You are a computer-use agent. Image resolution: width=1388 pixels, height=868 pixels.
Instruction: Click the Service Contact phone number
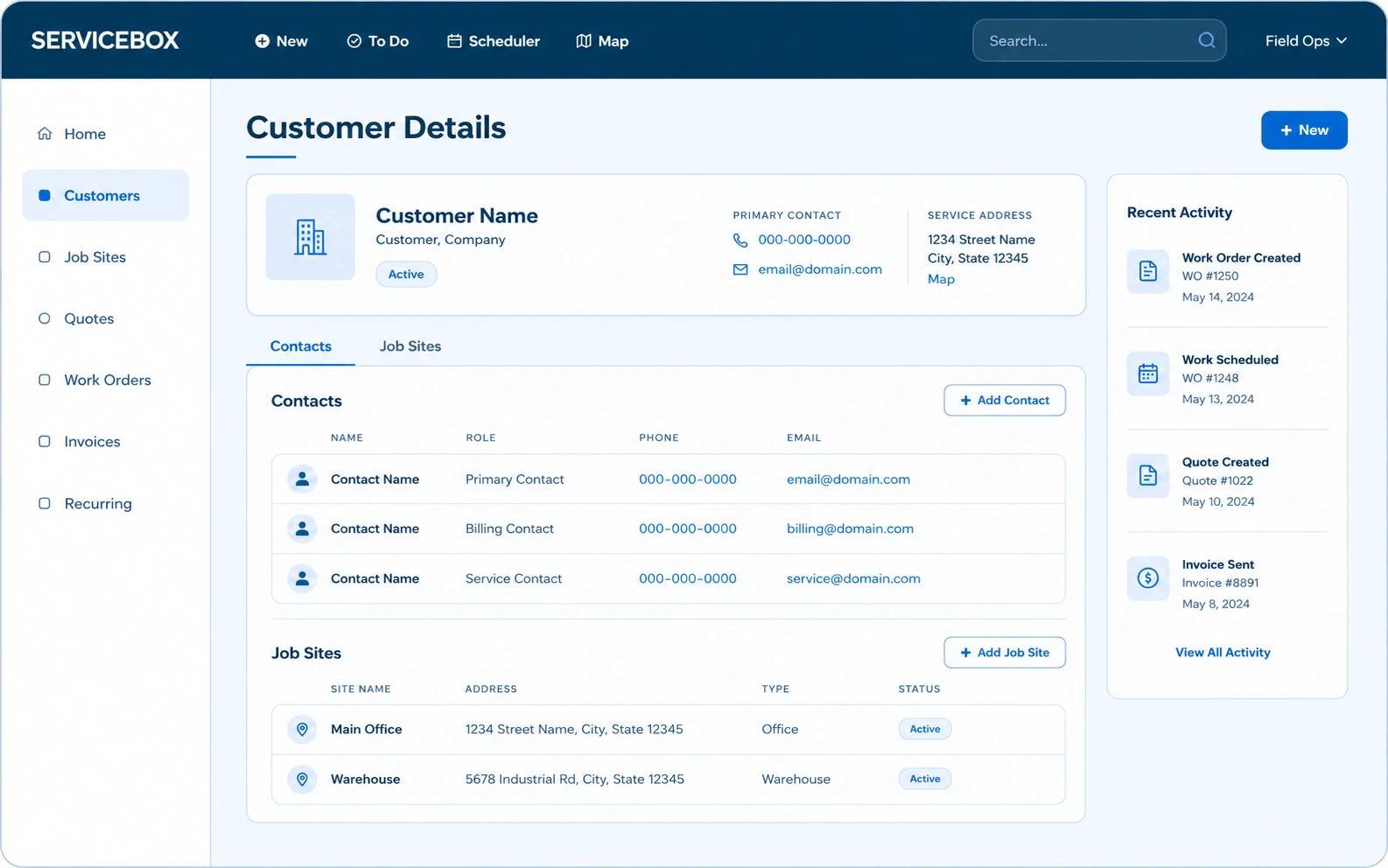point(688,578)
